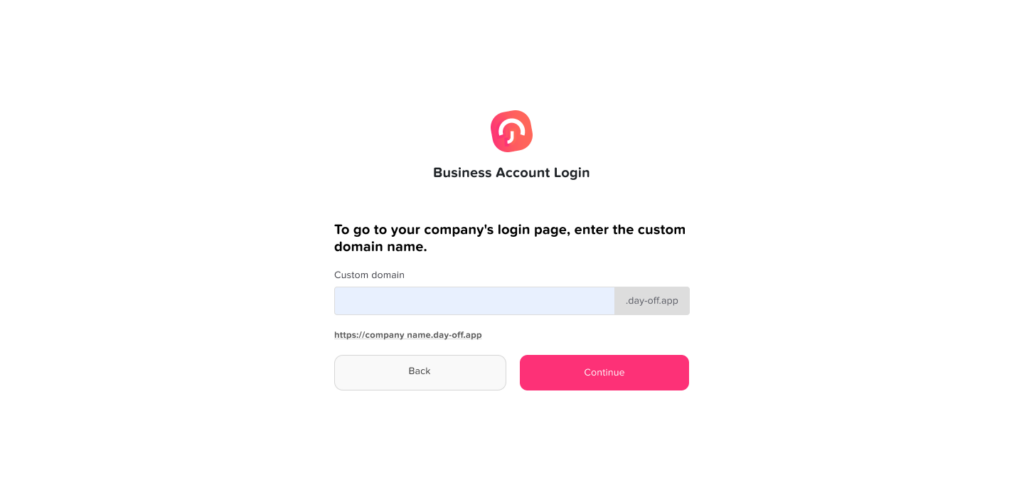Proceed to company login with Continue
The height and width of the screenshot is (500, 1024).
(604, 373)
